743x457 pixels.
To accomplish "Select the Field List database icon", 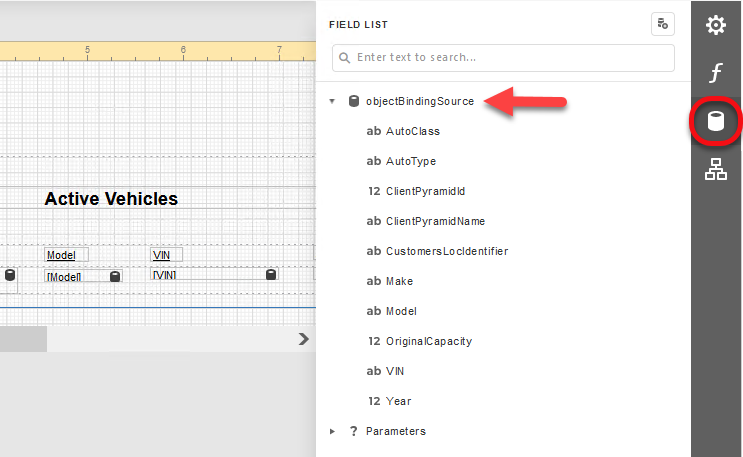I will click(x=716, y=122).
